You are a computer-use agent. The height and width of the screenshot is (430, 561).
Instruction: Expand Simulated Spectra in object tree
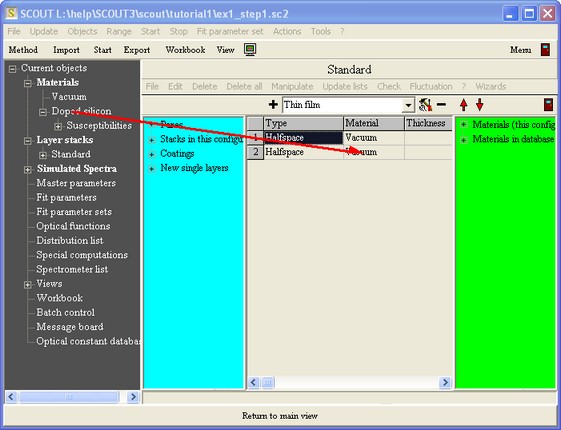28,169
